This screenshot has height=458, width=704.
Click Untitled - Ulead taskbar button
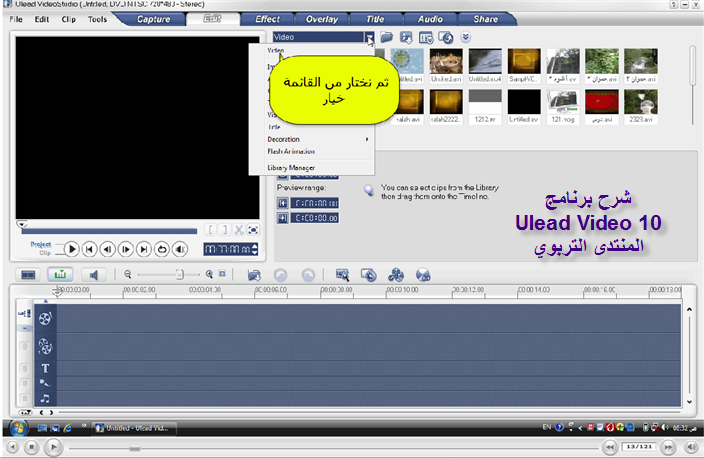click(x=134, y=428)
